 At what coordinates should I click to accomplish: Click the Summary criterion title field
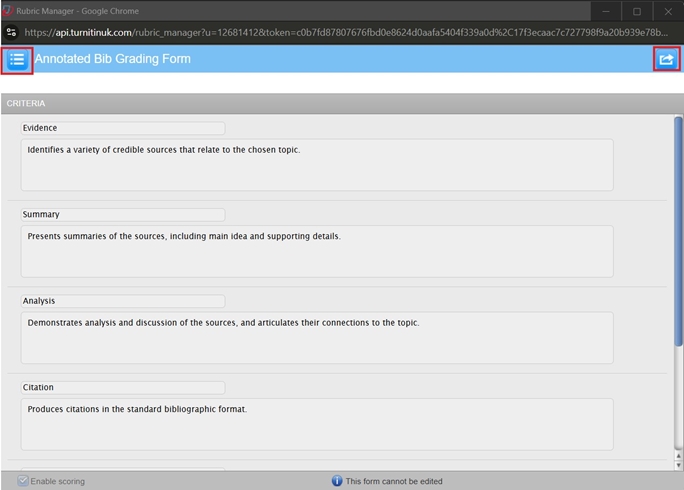(x=123, y=214)
